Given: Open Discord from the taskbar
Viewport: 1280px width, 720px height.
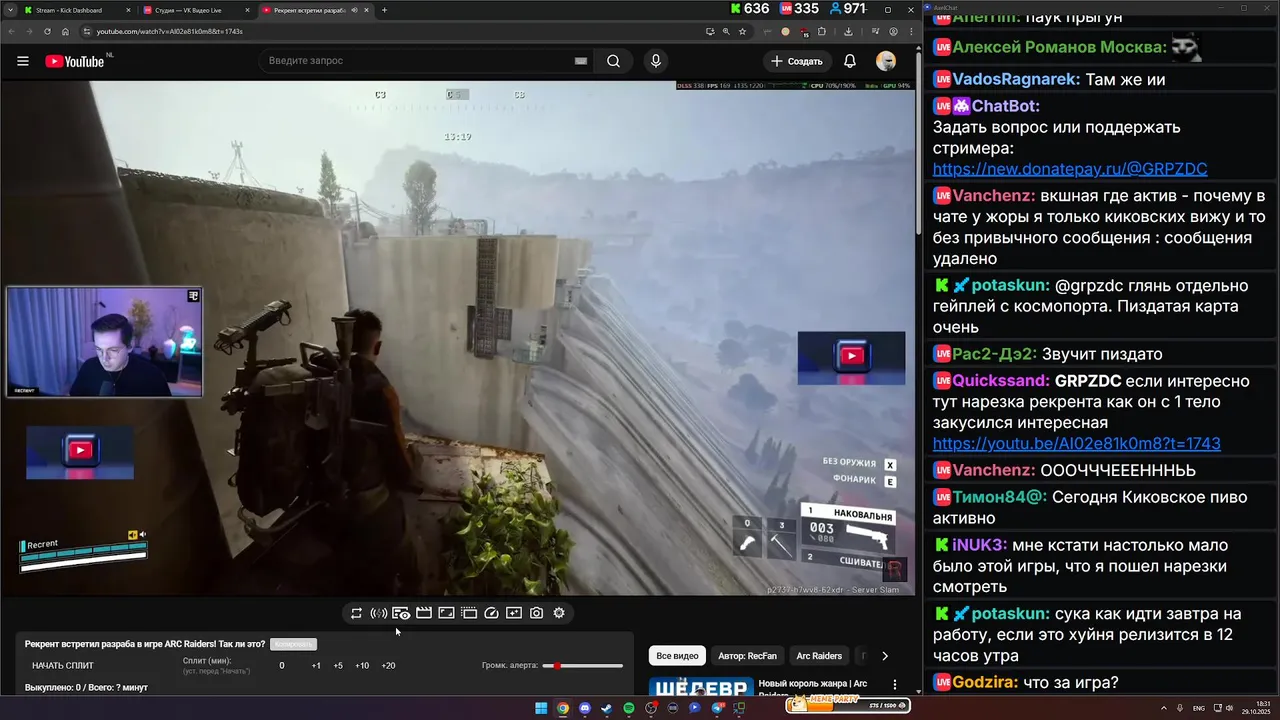Looking at the screenshot, I should click(585, 708).
